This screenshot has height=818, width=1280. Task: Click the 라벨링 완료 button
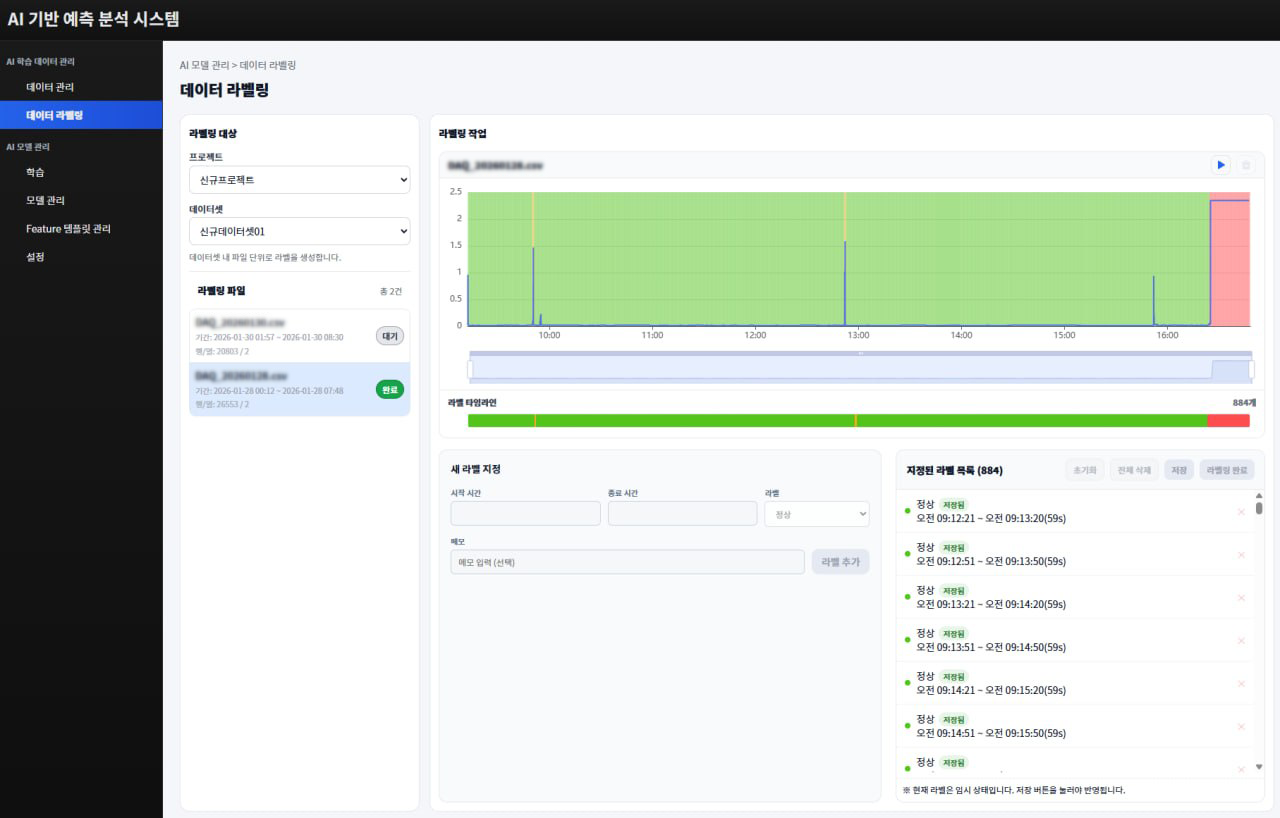(x=1226, y=470)
